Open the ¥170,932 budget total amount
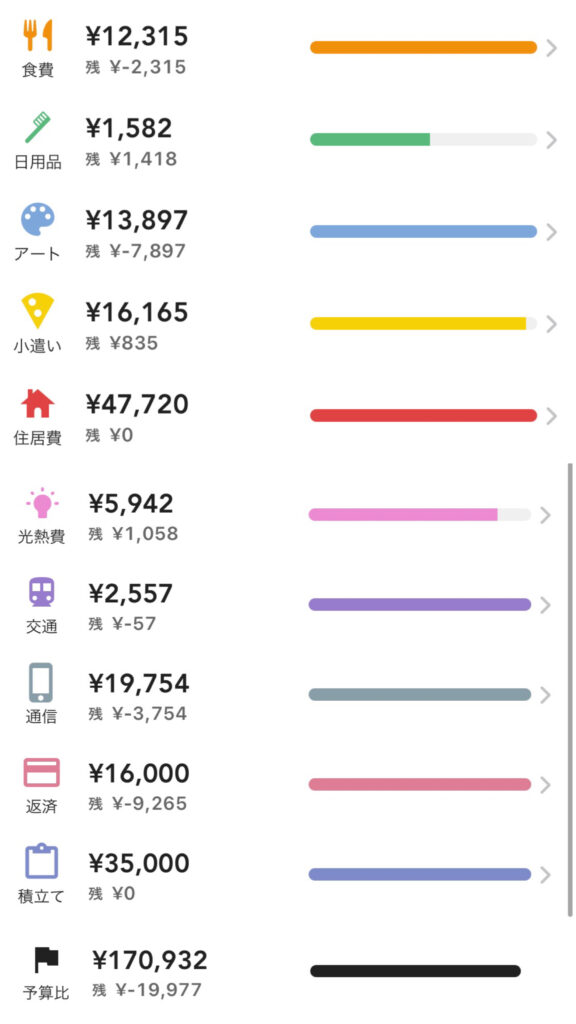This screenshot has width=576, height=1024. click(150, 961)
